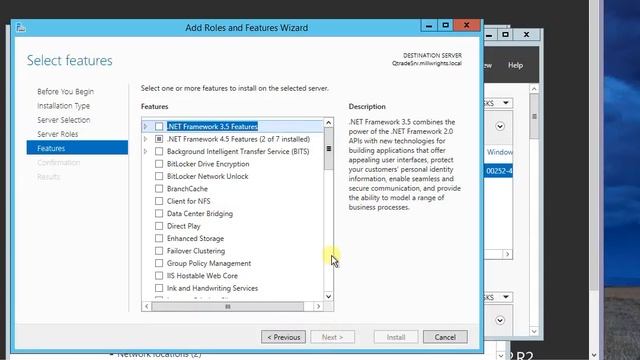This screenshot has height=360, width=640.
Task: Expand Background Intelligent Transfer Service node
Action: point(146,151)
